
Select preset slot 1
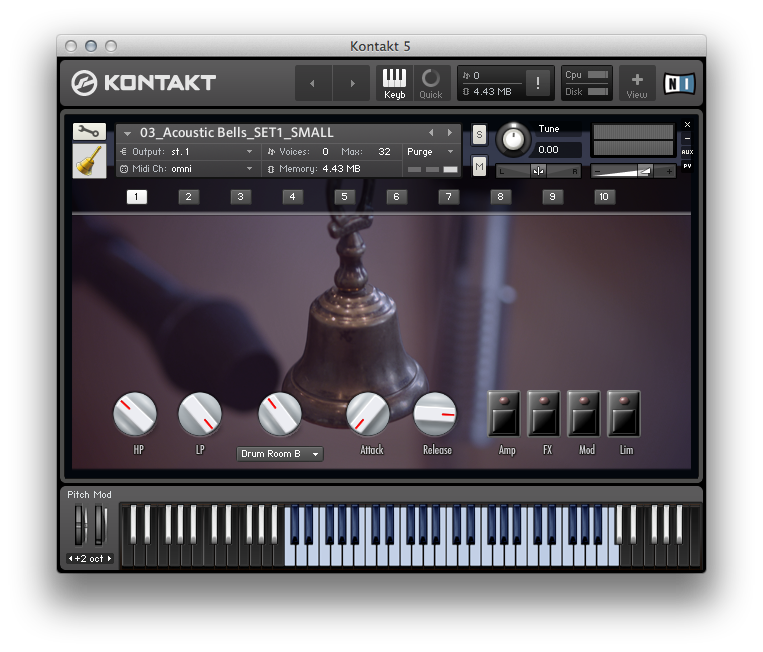pyautogui.click(x=136, y=197)
